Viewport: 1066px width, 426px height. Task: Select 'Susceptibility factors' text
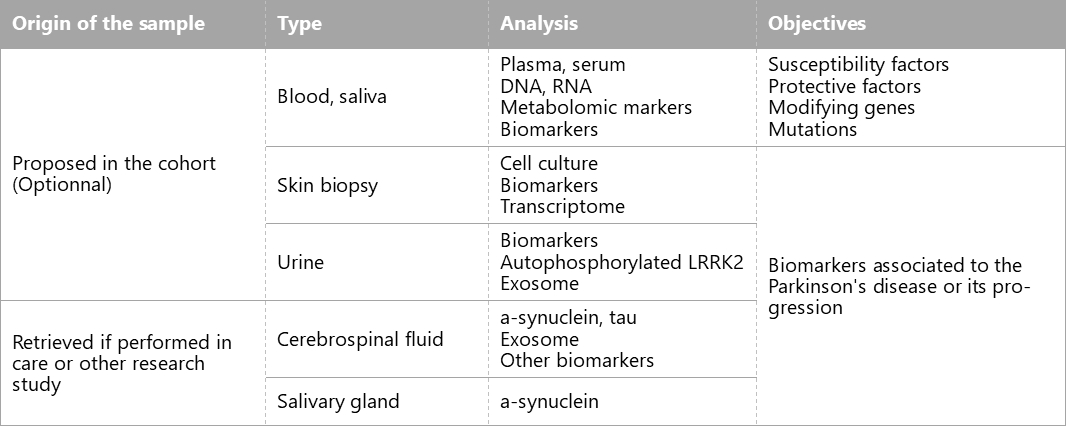[x=859, y=65]
